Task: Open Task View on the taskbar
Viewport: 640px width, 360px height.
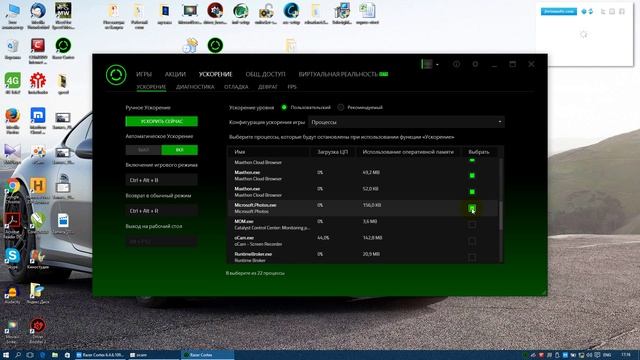Action: click(30, 355)
